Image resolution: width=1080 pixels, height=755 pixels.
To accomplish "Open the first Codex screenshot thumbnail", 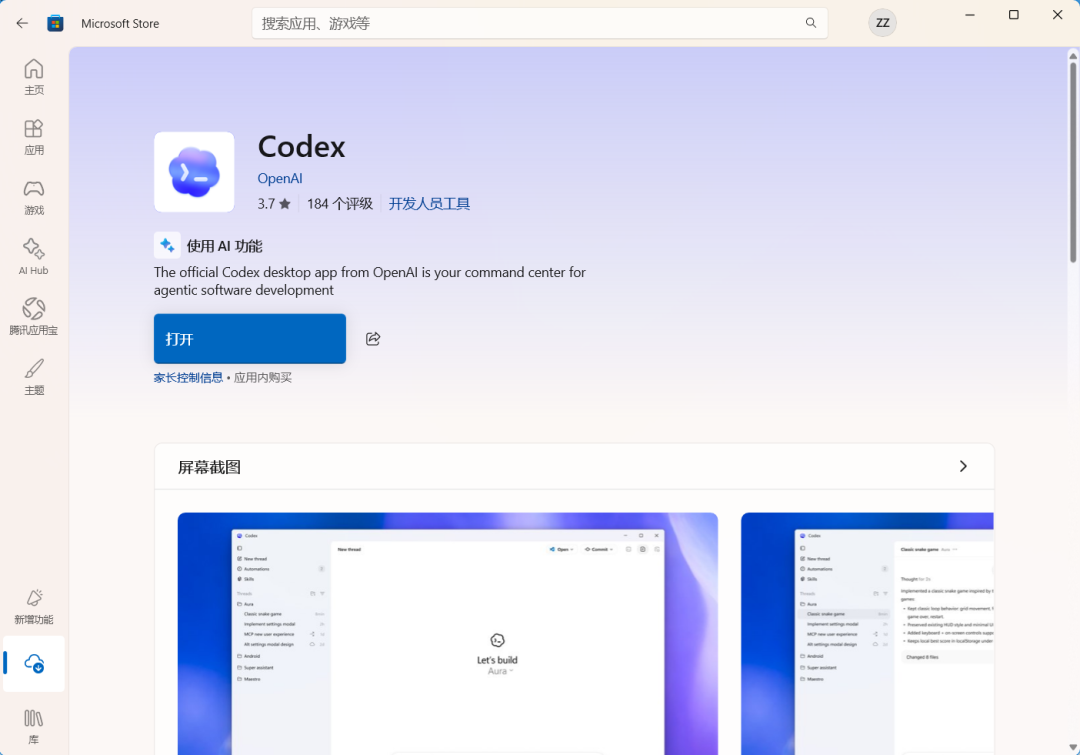I will pos(448,633).
